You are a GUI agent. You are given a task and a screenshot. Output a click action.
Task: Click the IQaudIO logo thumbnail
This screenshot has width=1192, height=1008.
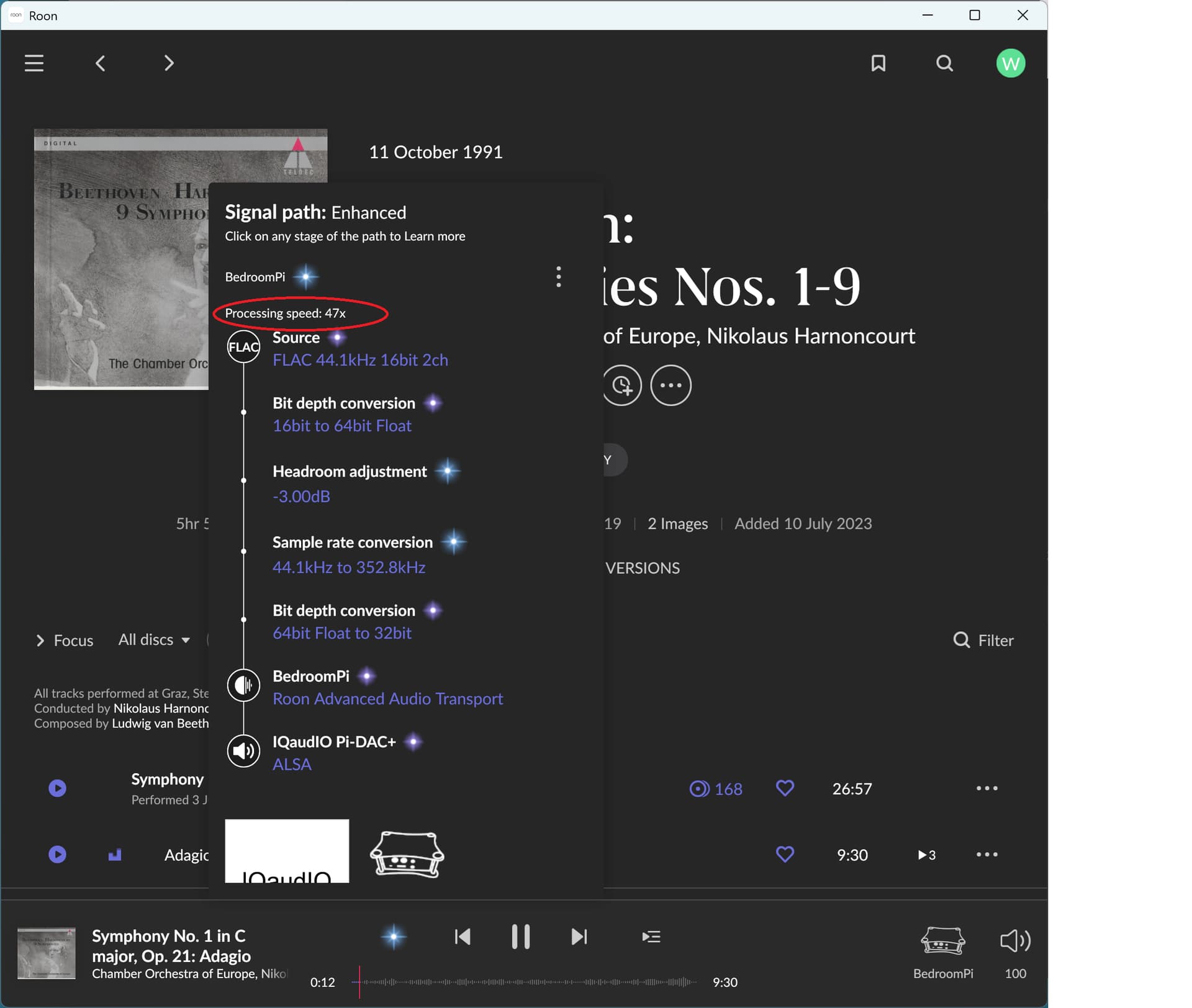point(287,851)
